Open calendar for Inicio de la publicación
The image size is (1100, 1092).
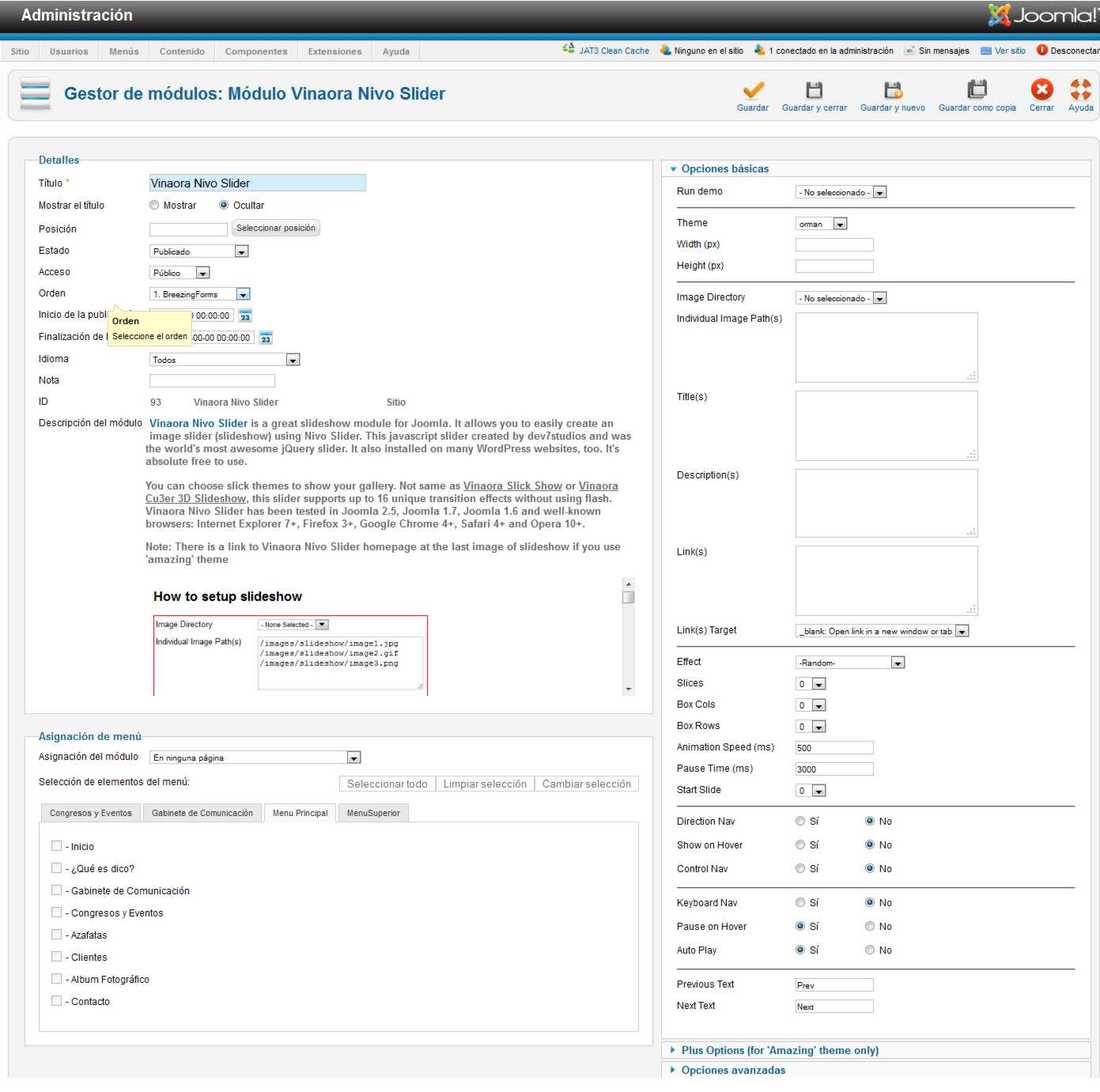click(x=245, y=316)
